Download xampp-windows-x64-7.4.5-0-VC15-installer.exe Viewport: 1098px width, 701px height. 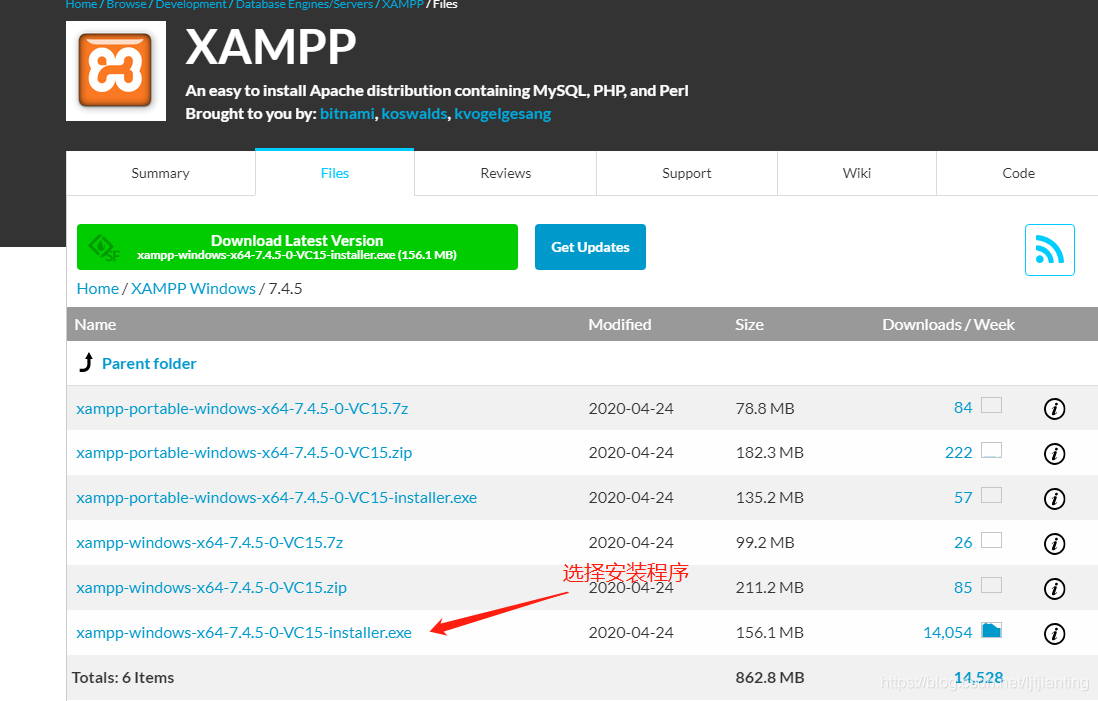point(244,633)
